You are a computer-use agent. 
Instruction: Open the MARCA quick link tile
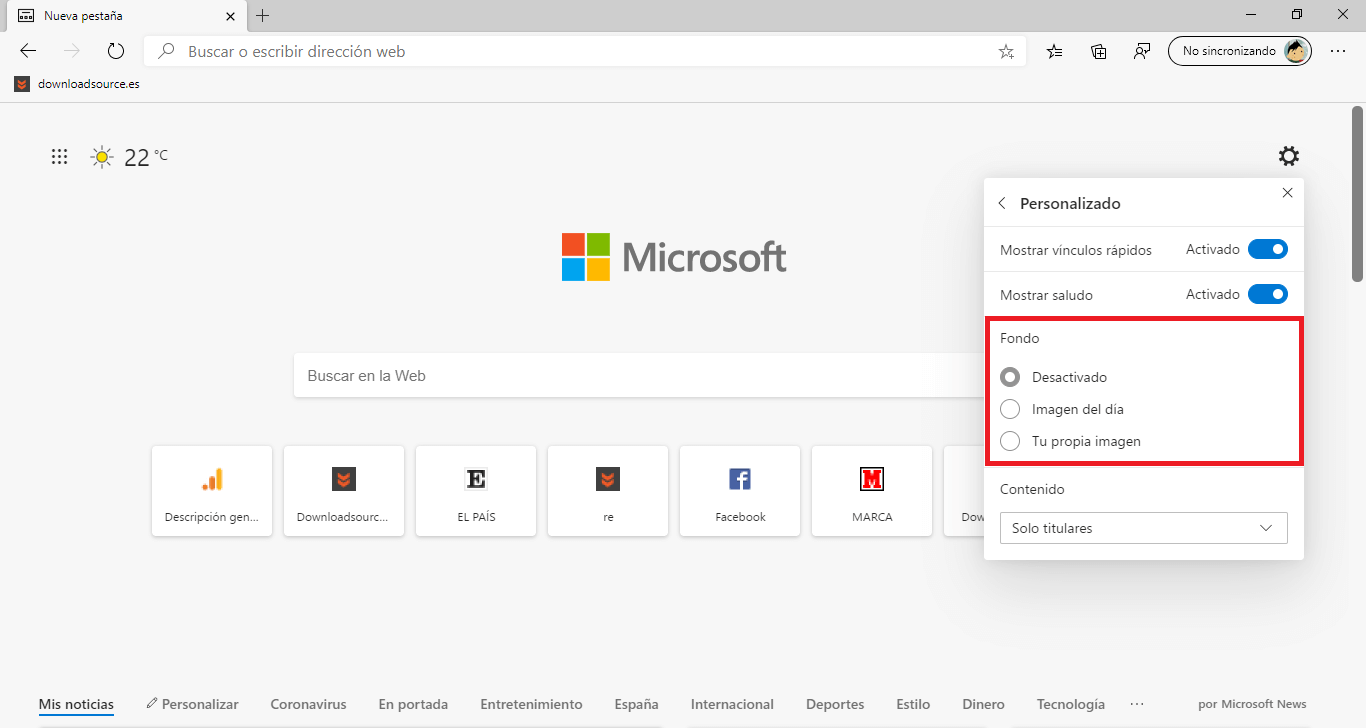coord(872,491)
